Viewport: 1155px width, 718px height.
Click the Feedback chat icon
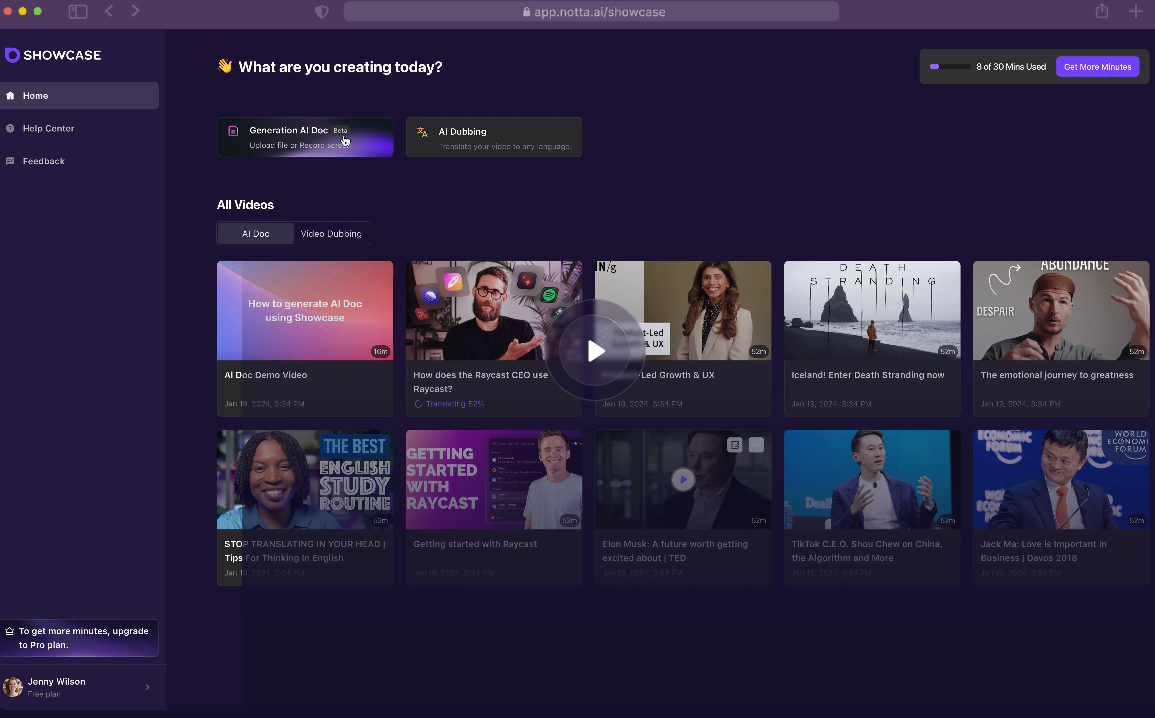coord(10,161)
